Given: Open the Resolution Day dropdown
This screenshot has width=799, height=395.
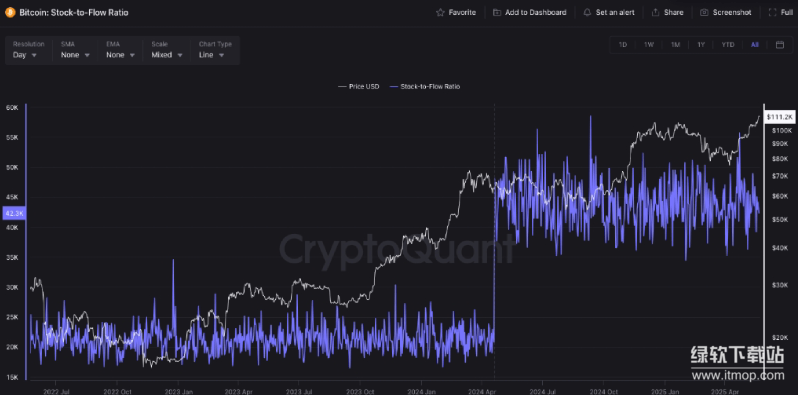Looking at the screenshot, I should (x=29, y=50).
